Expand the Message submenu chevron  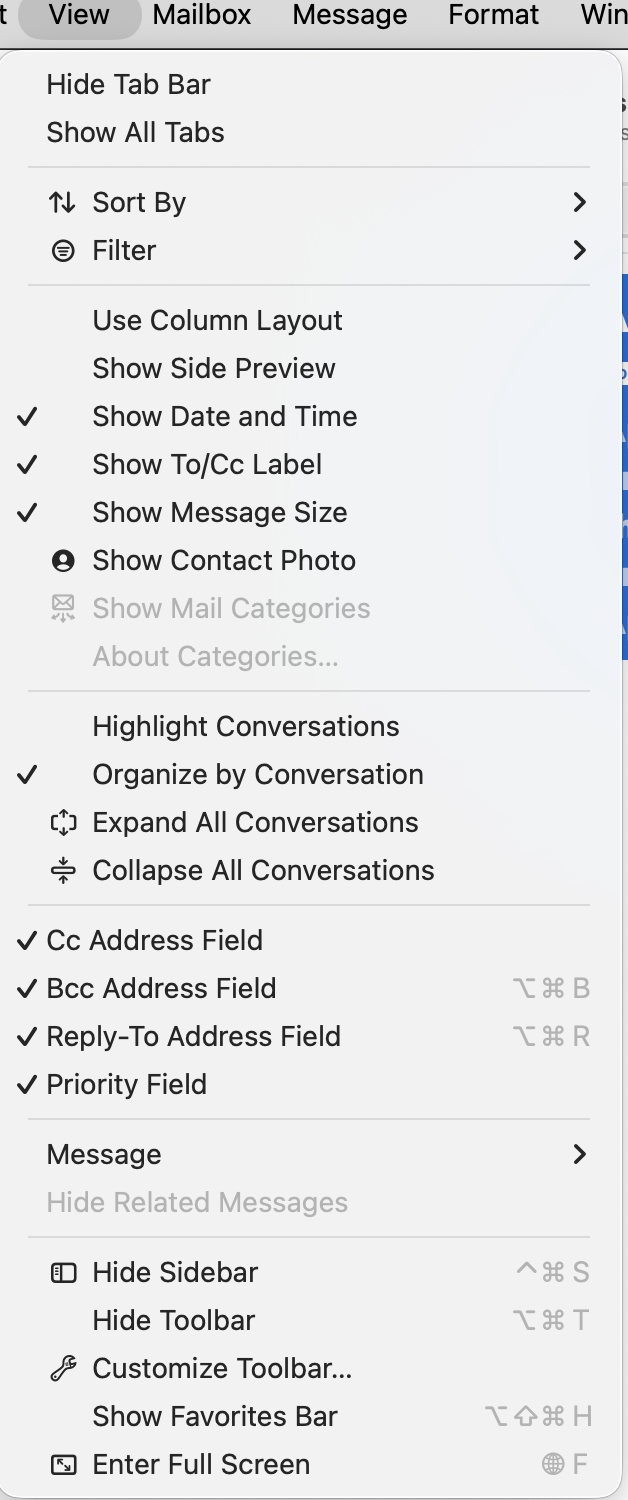(579, 1154)
